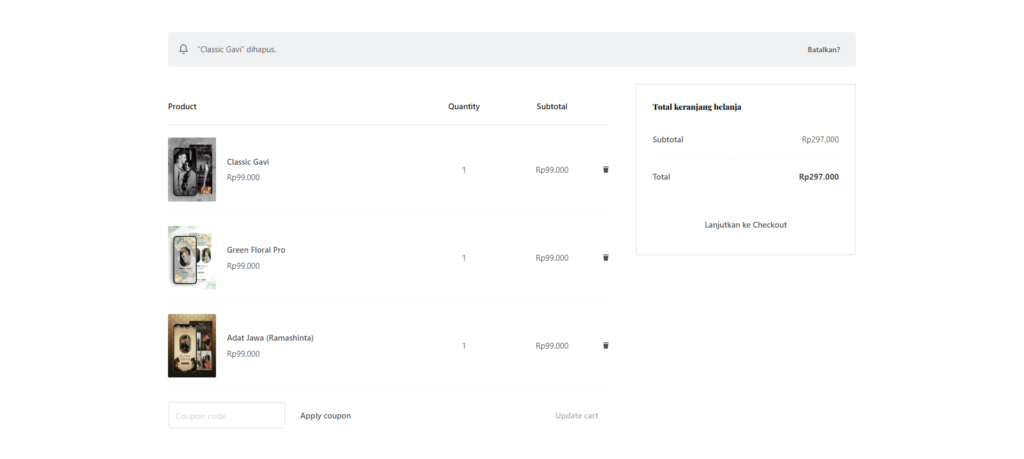Click into the Coupon code field
The height and width of the screenshot is (459, 1024).
(x=226, y=415)
